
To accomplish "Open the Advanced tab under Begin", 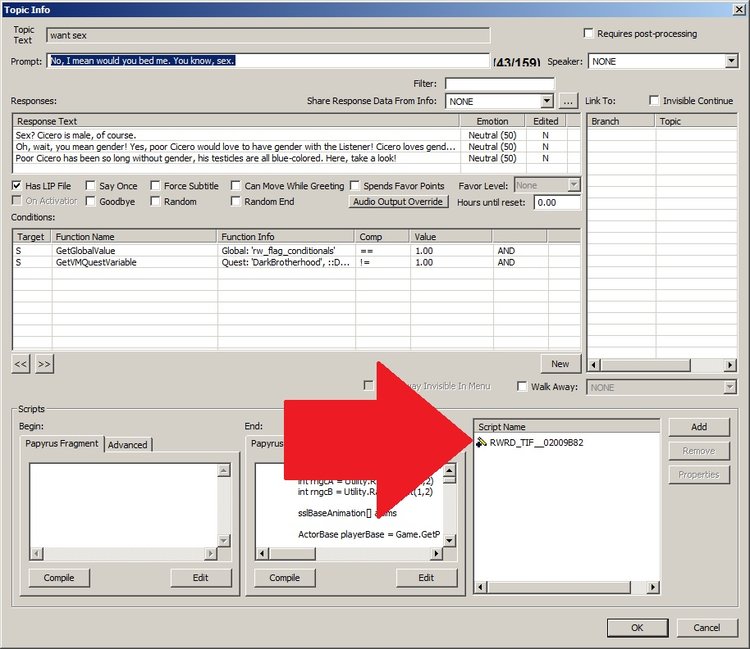I will pyautogui.click(x=127, y=445).
